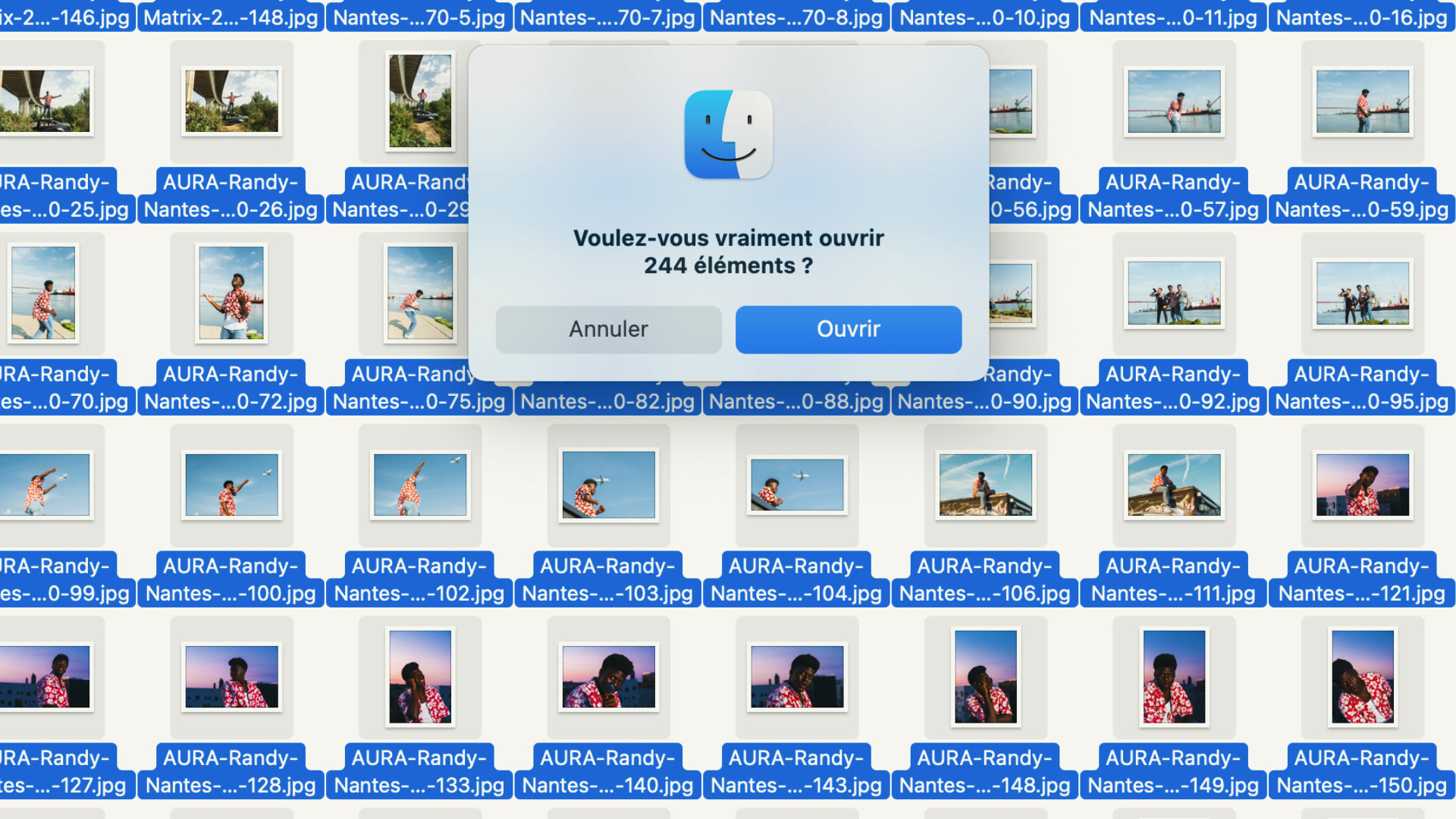Select the thumbnail for Nantes-...0-95.jpg
Viewport: 1456px width, 819px height.
1363,293
